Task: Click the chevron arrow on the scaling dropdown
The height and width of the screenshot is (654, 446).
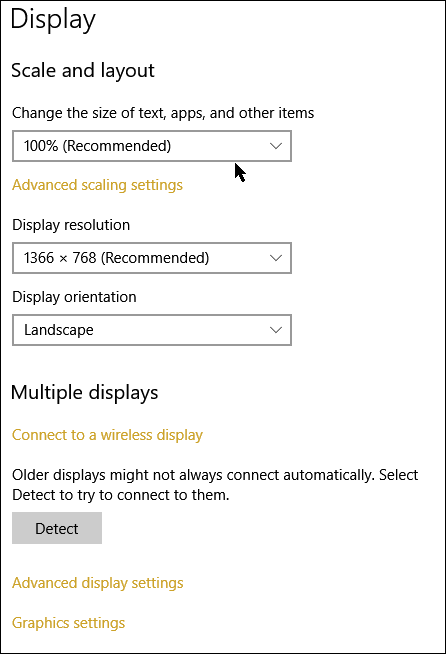Action: (276, 146)
